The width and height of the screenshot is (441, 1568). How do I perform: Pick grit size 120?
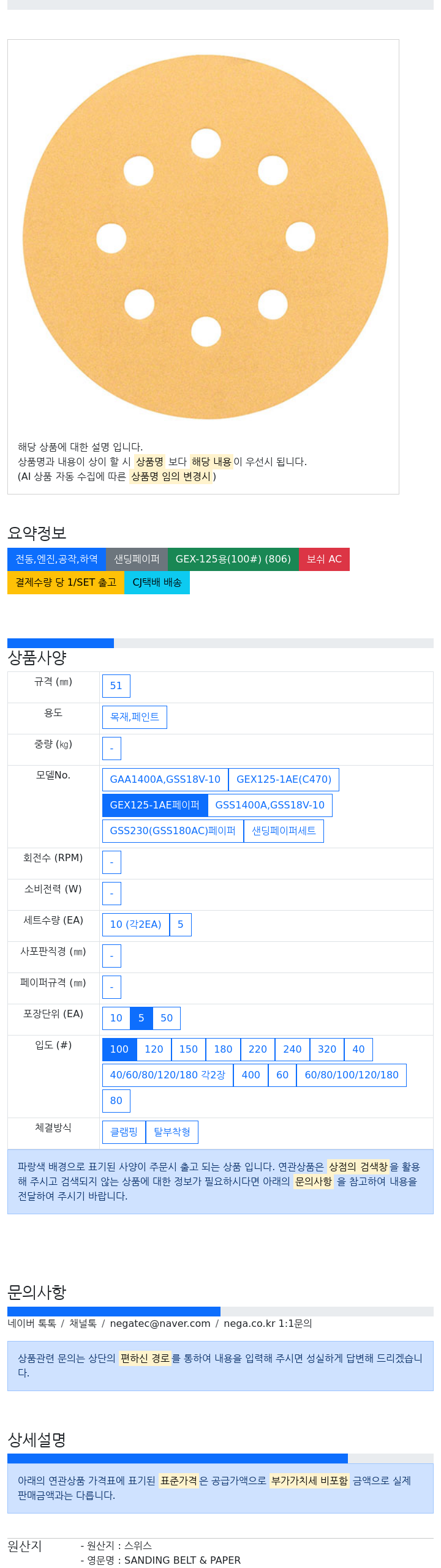tap(154, 1050)
